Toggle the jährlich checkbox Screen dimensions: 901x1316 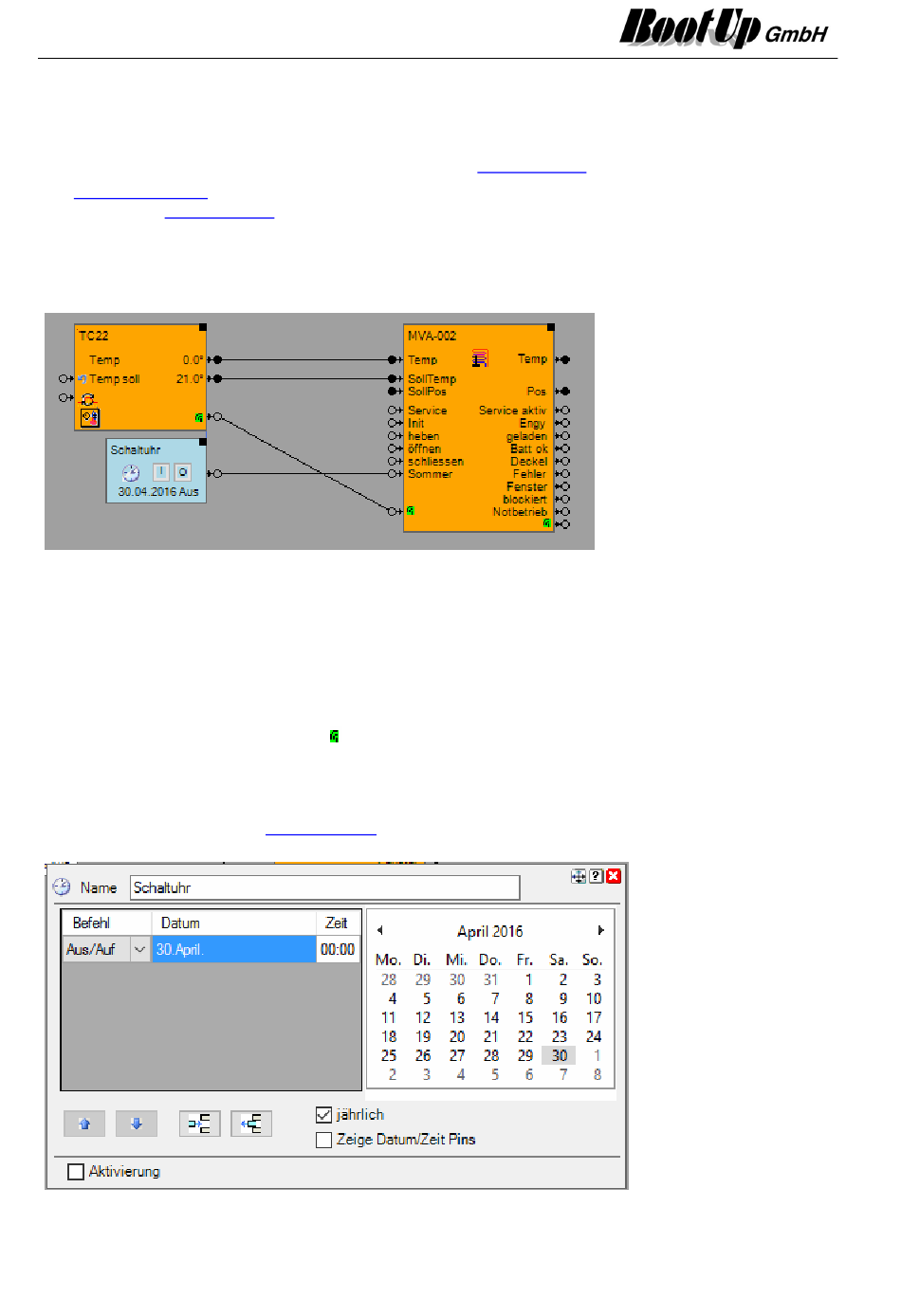[x=323, y=1114]
